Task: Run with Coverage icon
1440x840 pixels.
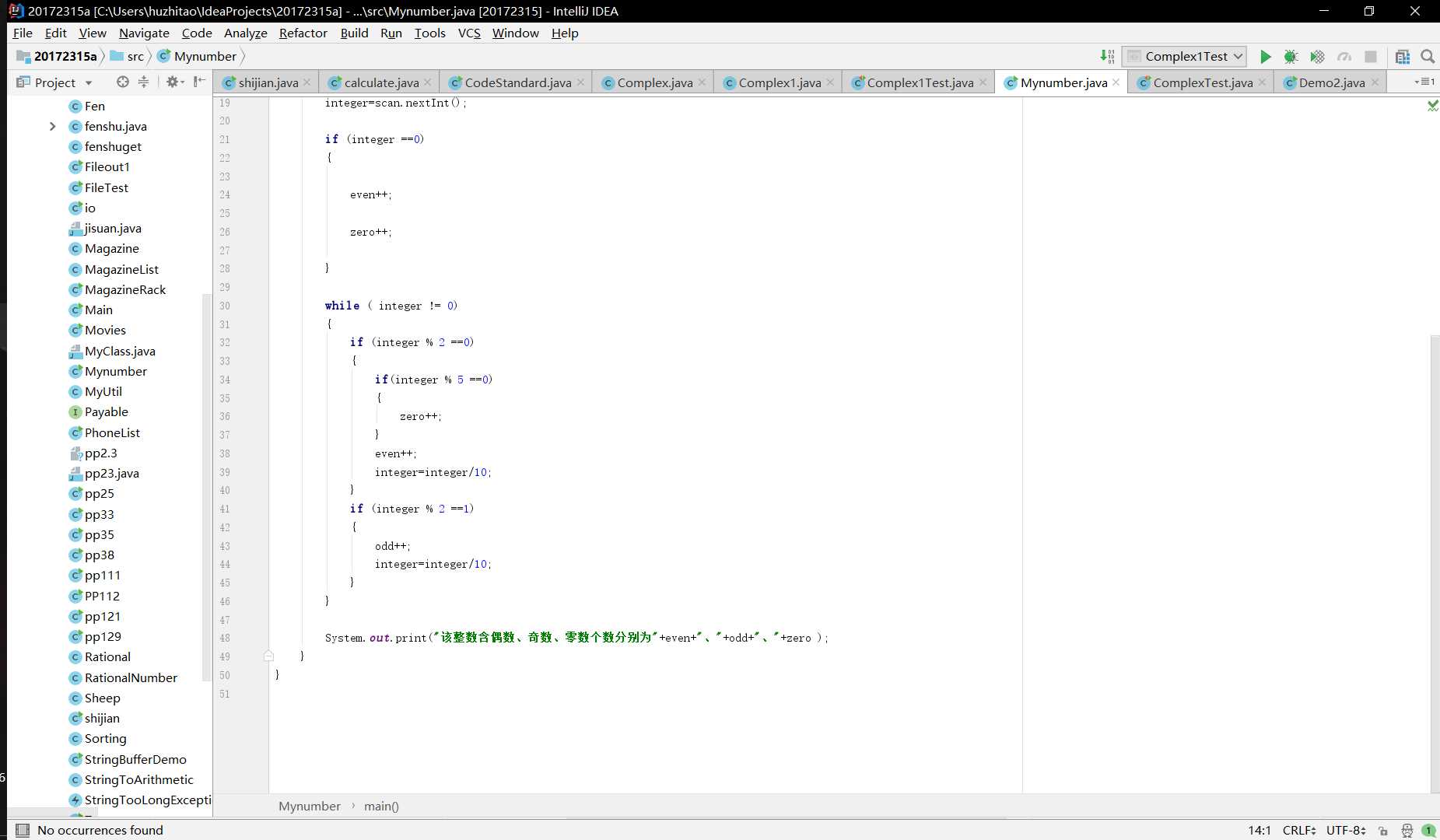Action: click(1317, 56)
